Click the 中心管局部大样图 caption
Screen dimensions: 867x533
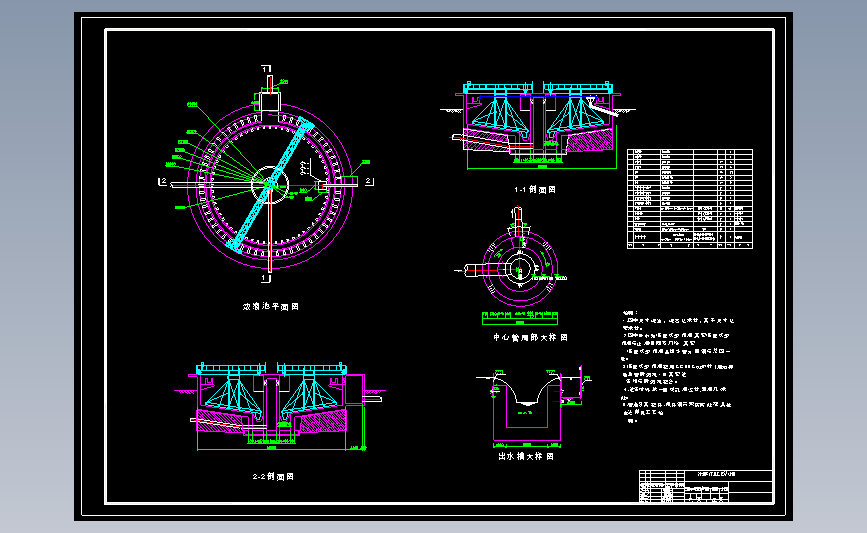click(x=530, y=337)
